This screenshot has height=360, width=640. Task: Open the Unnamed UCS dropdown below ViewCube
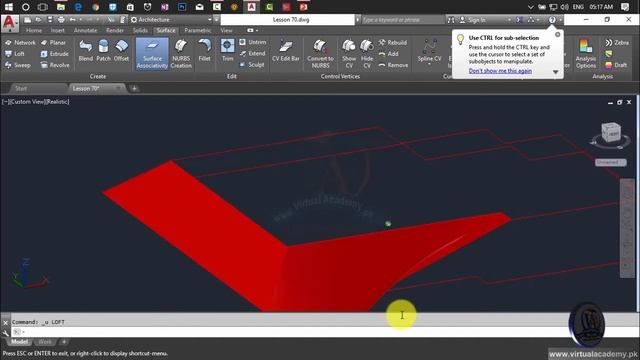[x=610, y=162]
